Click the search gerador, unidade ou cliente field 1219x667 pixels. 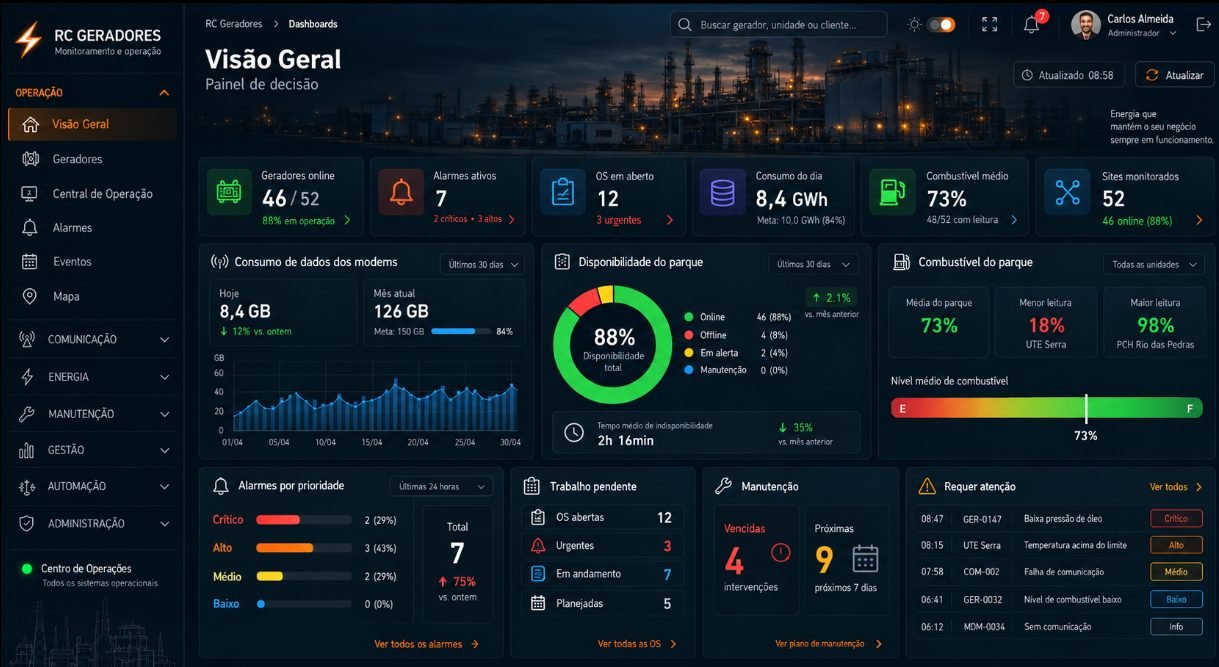tap(778, 24)
